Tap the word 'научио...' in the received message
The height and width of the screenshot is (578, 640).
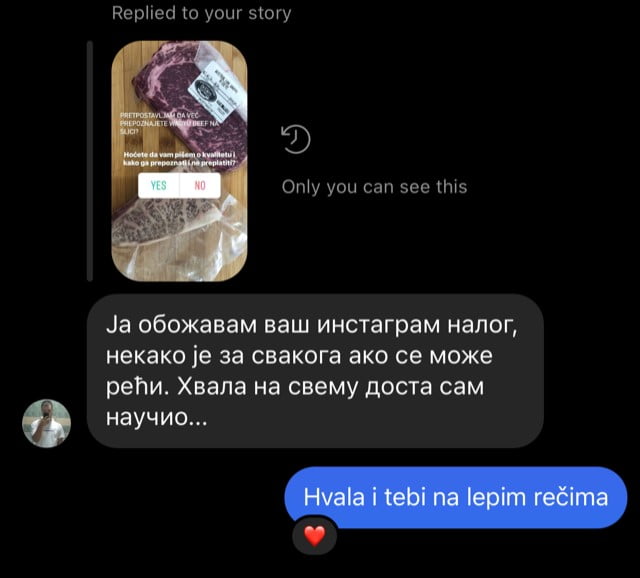point(157,417)
